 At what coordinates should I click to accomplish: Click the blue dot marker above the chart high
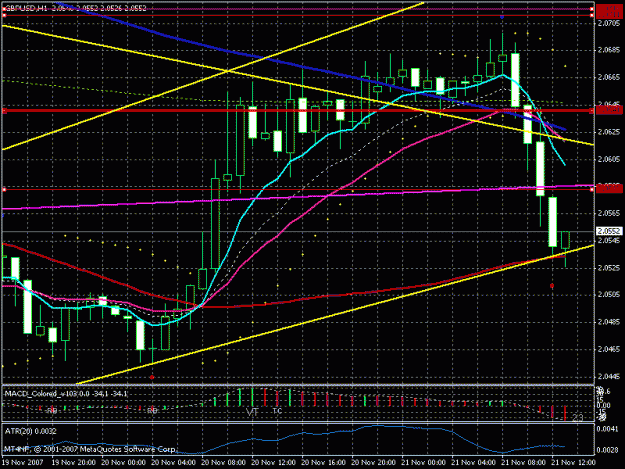click(x=502, y=17)
